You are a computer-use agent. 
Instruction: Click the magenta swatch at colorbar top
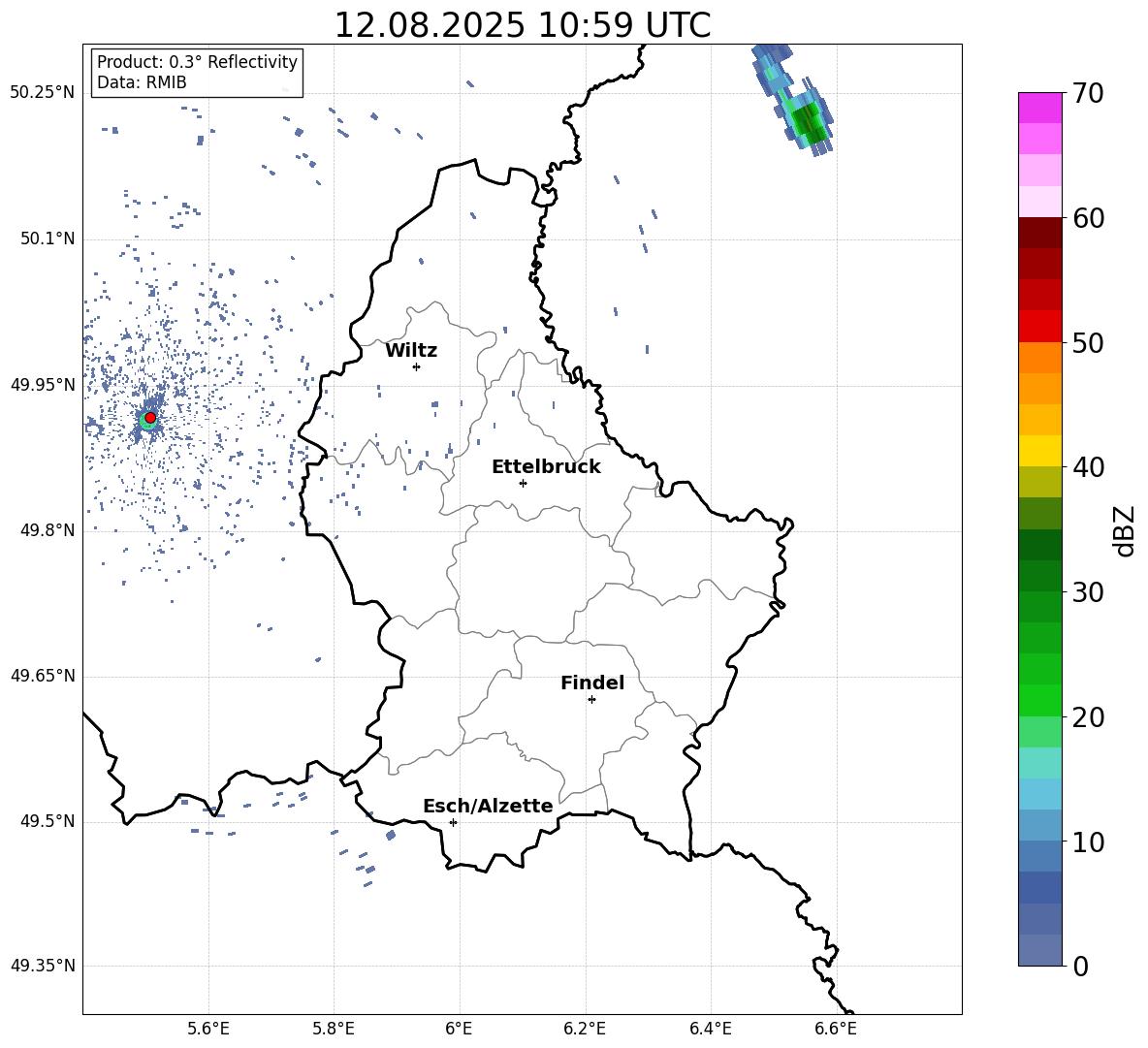pos(1039,108)
